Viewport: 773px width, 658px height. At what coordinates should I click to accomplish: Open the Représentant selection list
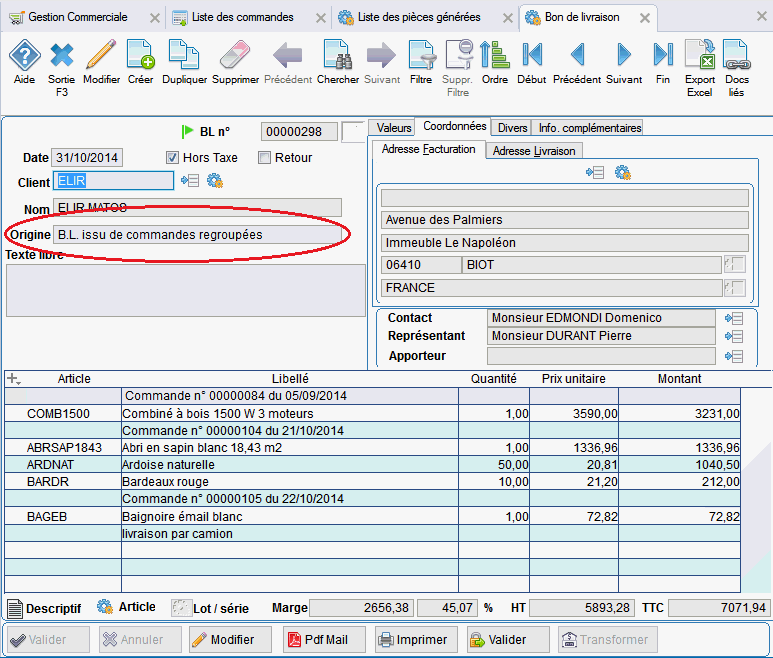735,337
